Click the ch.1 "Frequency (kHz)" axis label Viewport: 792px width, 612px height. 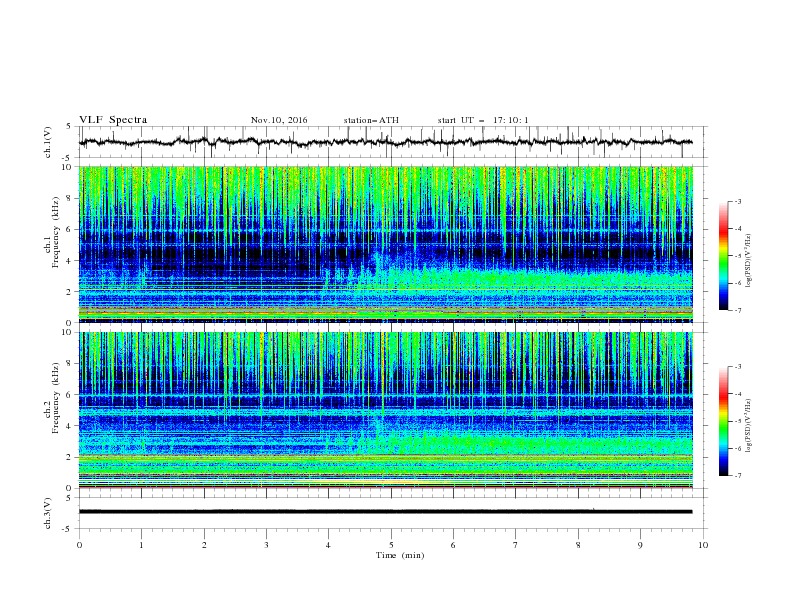55,230
